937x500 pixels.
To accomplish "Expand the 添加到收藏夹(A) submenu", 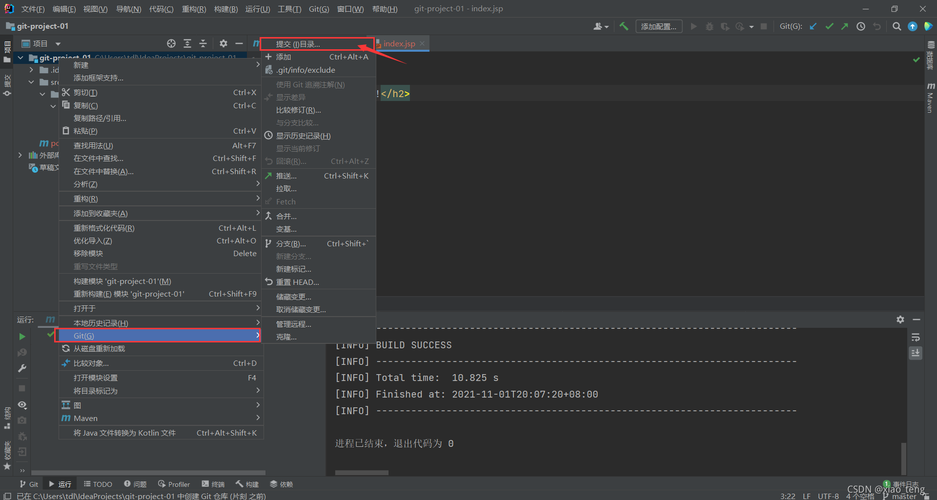I will coord(161,213).
